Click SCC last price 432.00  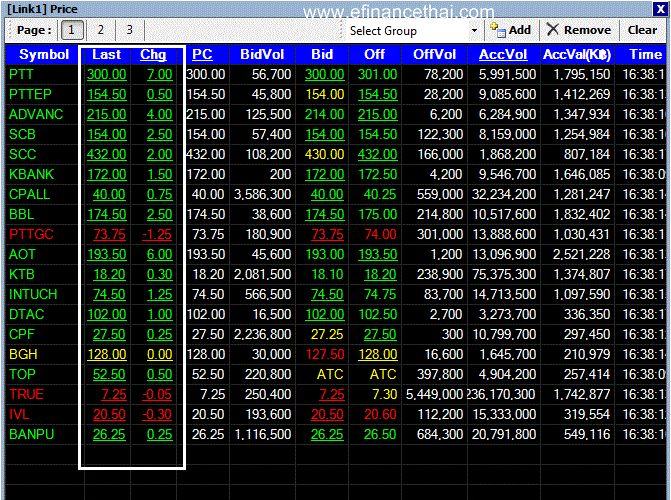107,155
